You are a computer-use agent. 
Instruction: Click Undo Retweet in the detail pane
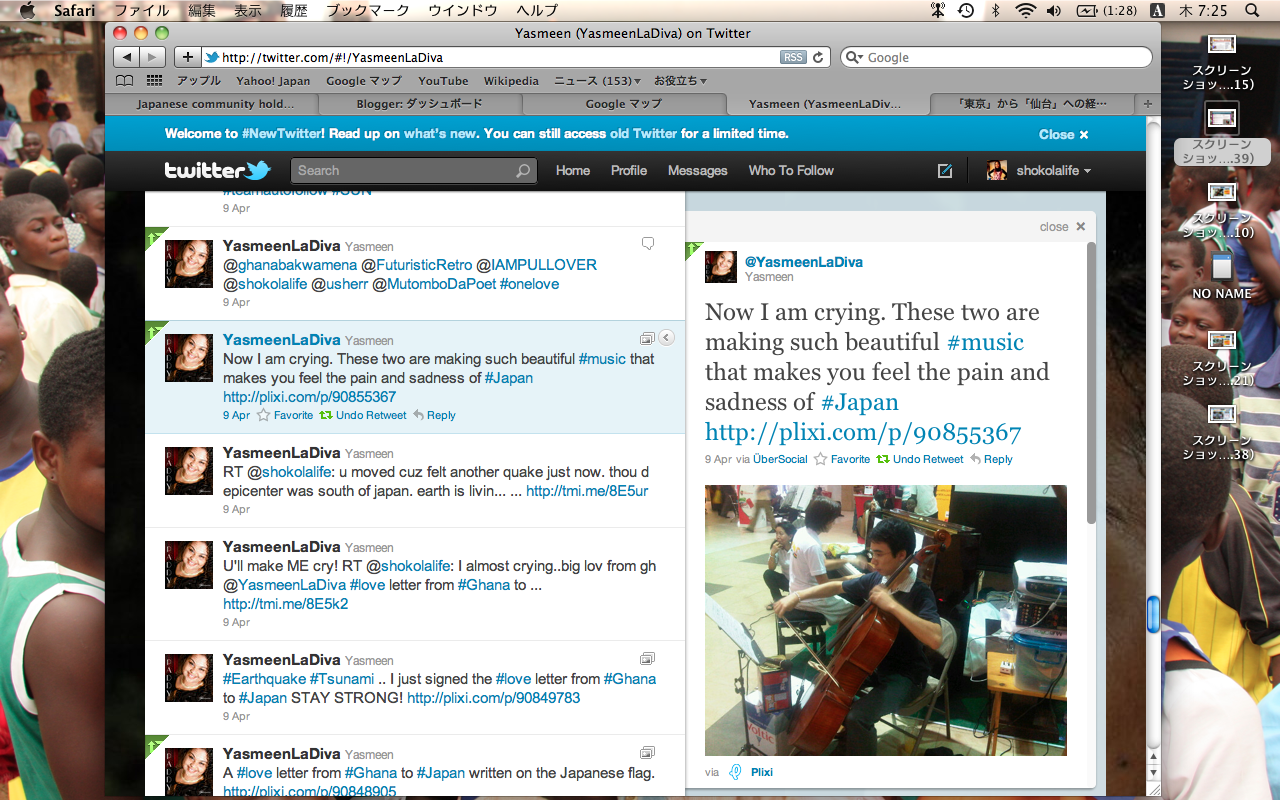(x=920, y=459)
